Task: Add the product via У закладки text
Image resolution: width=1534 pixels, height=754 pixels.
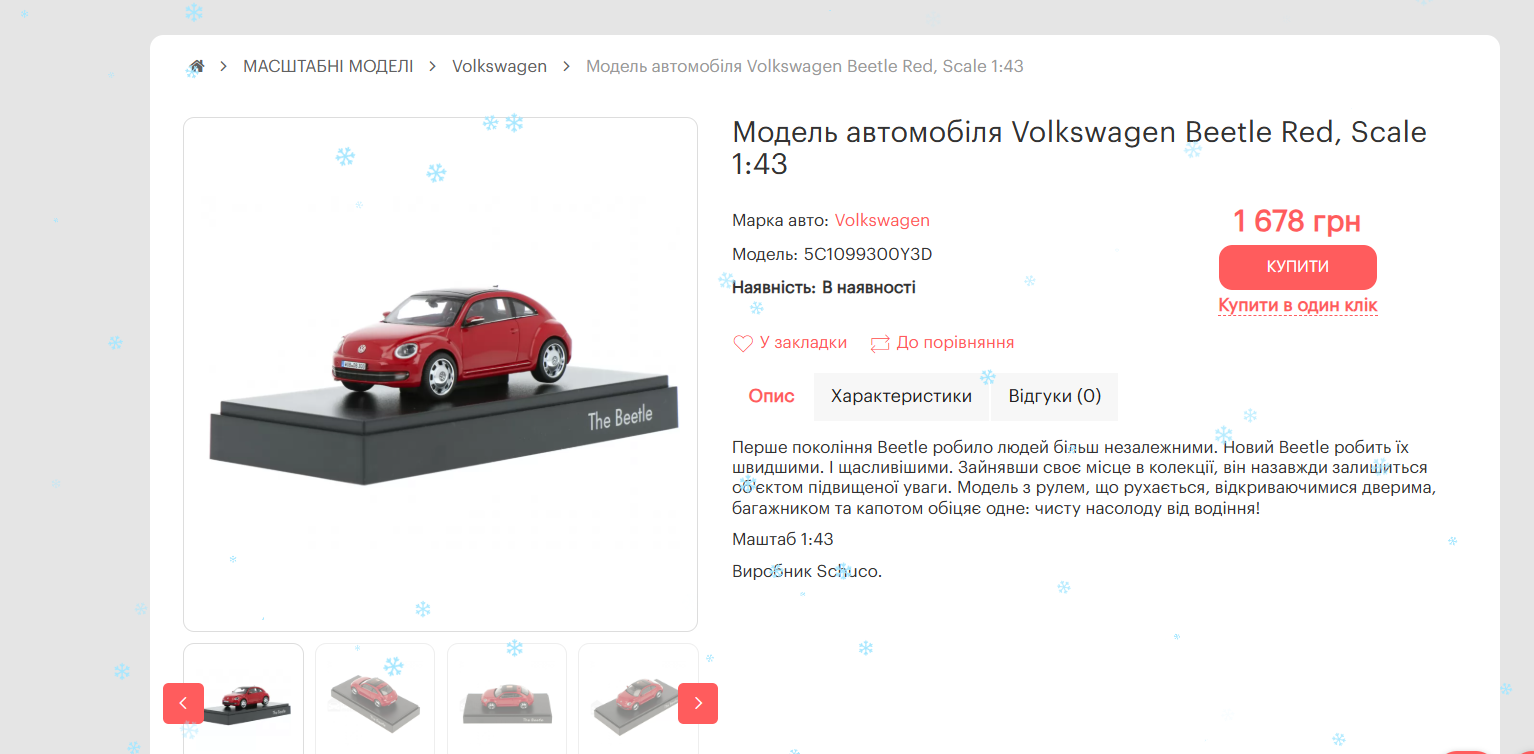Action: point(803,342)
